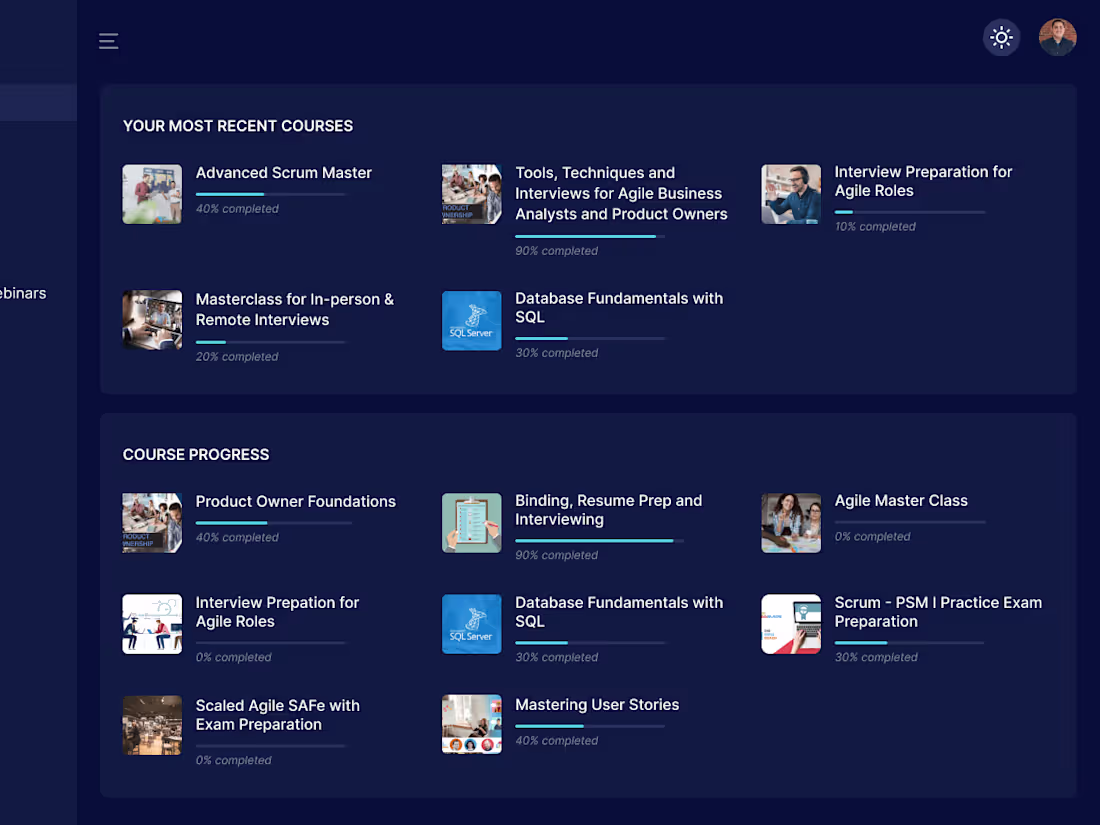1100x825 pixels.
Task: Click Mastering User Stories progress bar
Action: (x=590, y=726)
